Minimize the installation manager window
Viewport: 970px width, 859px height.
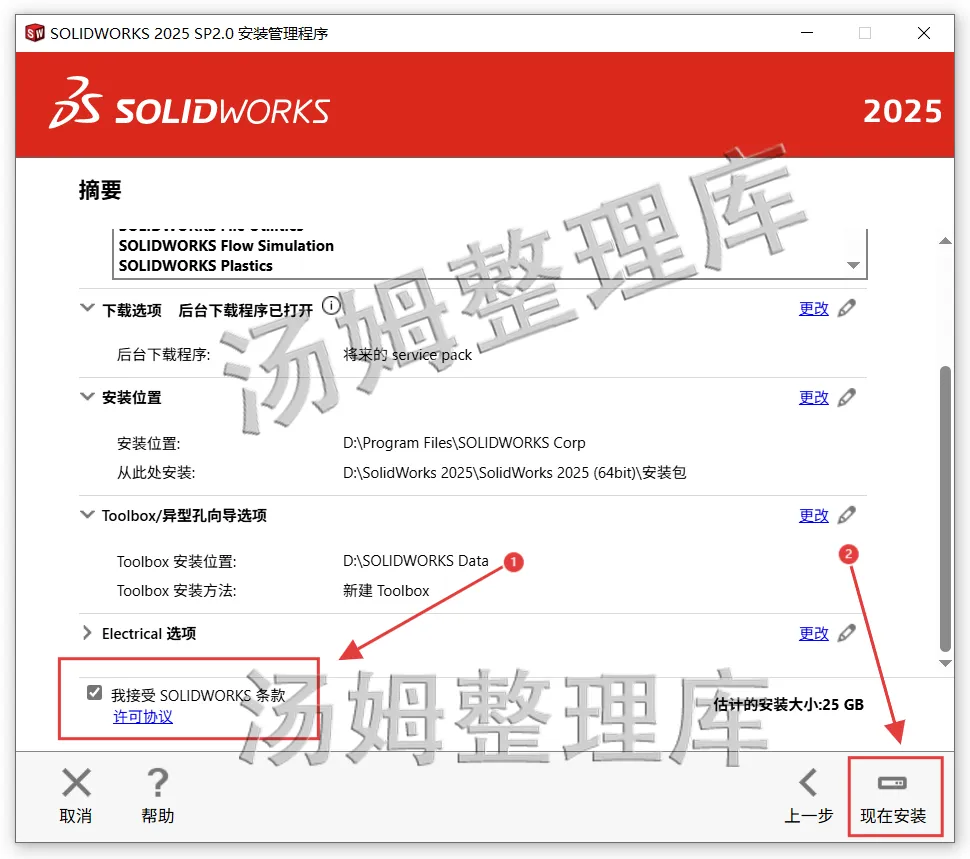(807, 33)
